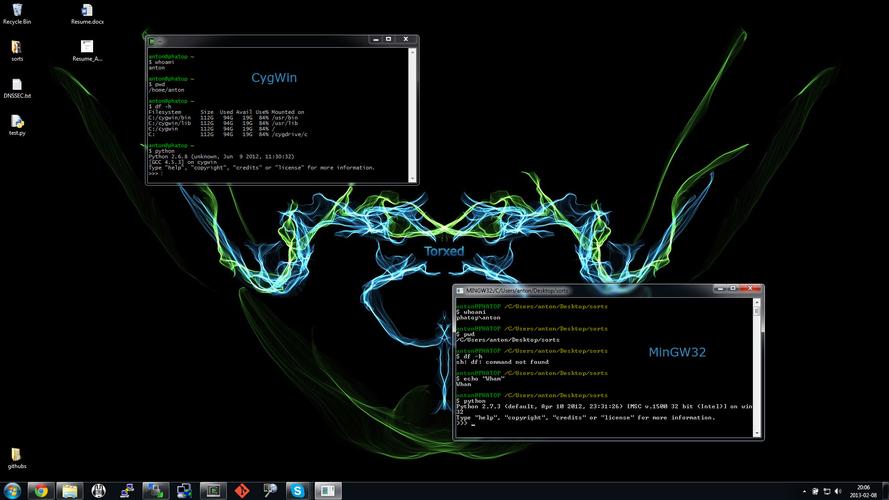The image size is (889, 500).
Task: Open the Recycle Bin desktop icon
Action: (x=17, y=14)
